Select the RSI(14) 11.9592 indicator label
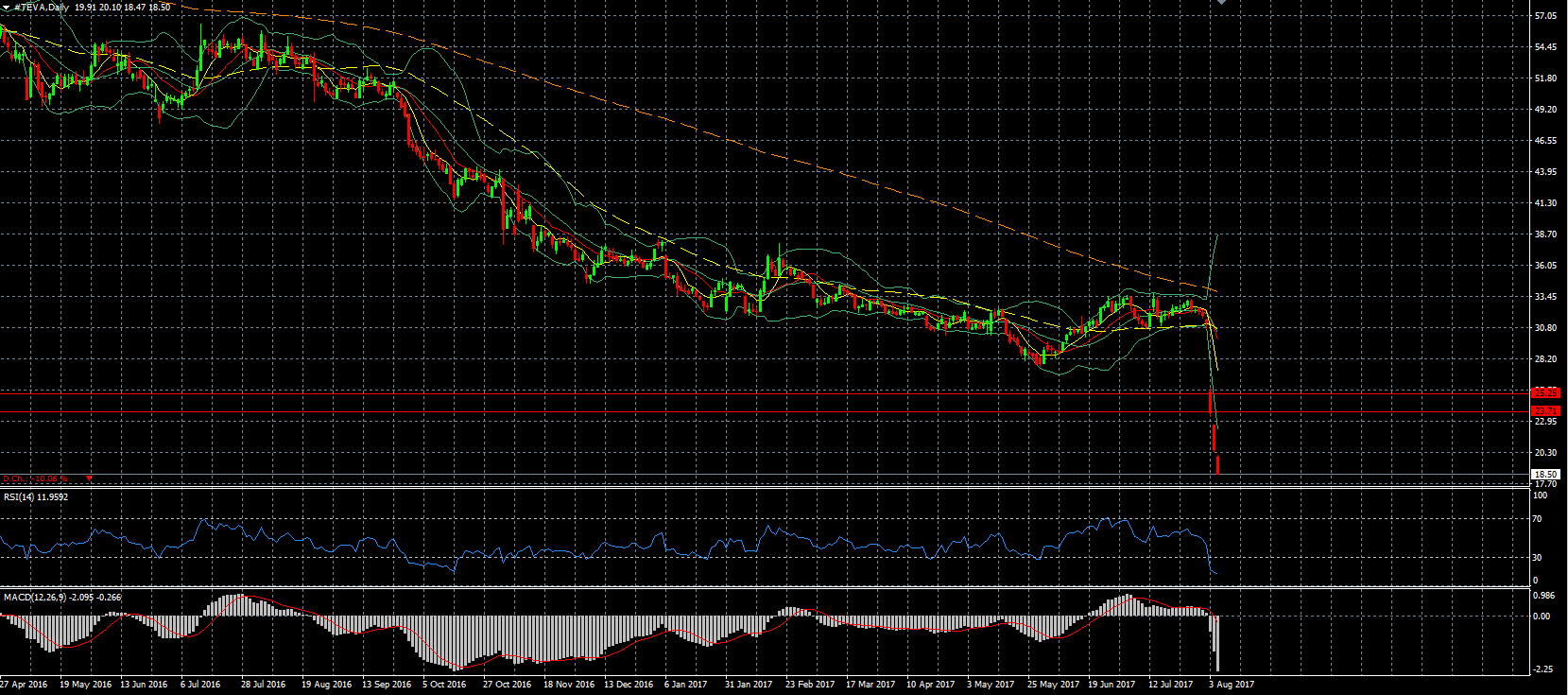Image resolution: width=1568 pixels, height=695 pixels. coord(36,497)
